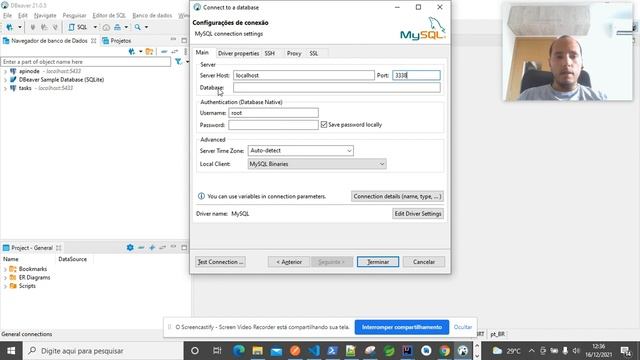The image size is (640, 360).
Task: Open Visual Studio Code from the taskbar
Action: (x=314, y=351)
